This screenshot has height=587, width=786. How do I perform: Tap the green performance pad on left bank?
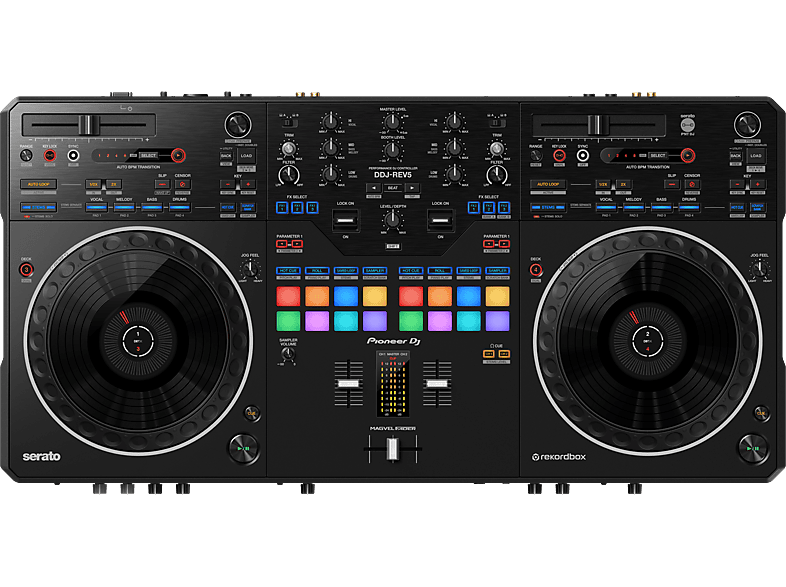(x=288, y=321)
